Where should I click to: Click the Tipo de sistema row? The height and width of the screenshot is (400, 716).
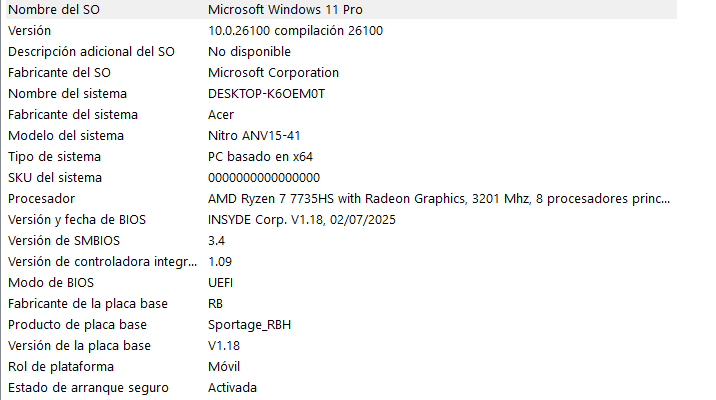tap(341, 157)
